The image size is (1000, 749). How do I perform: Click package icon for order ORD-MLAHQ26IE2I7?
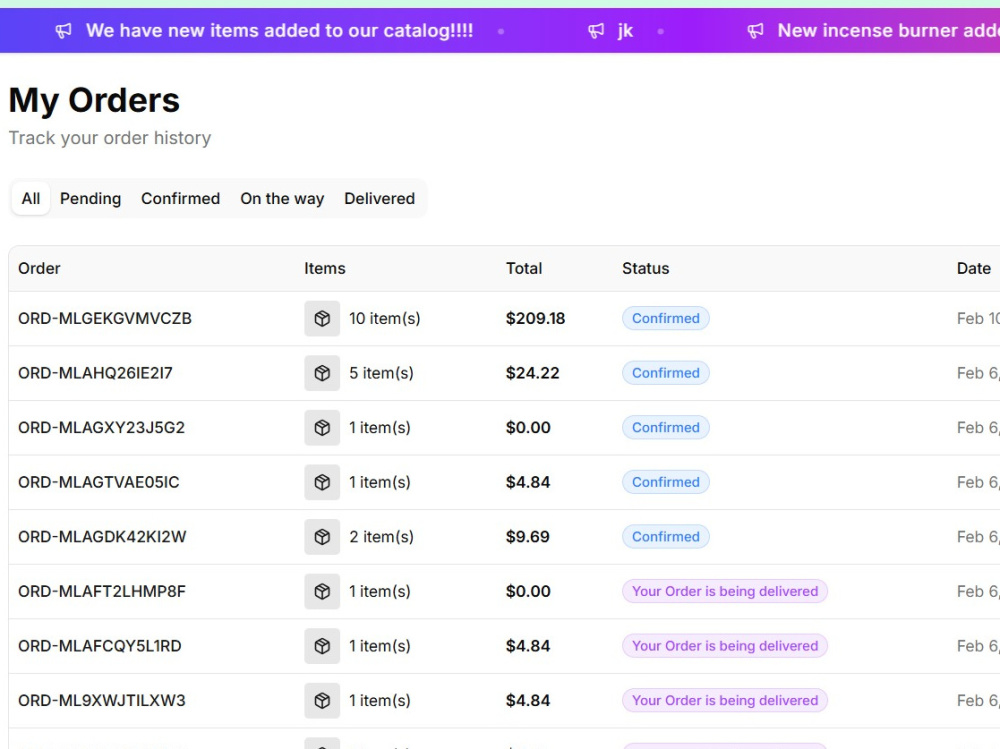coord(322,373)
